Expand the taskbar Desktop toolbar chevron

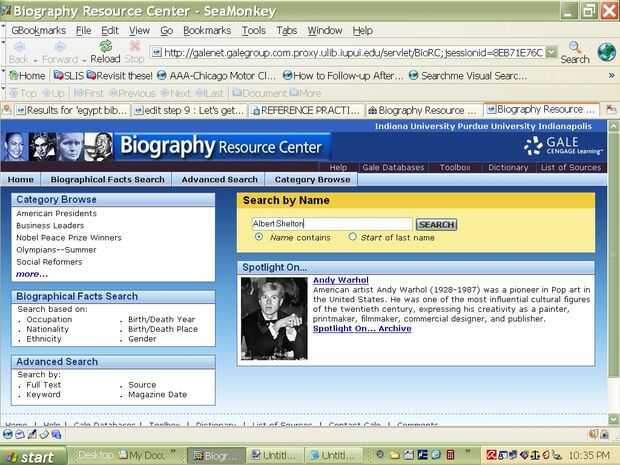pyautogui.click(x=172, y=452)
